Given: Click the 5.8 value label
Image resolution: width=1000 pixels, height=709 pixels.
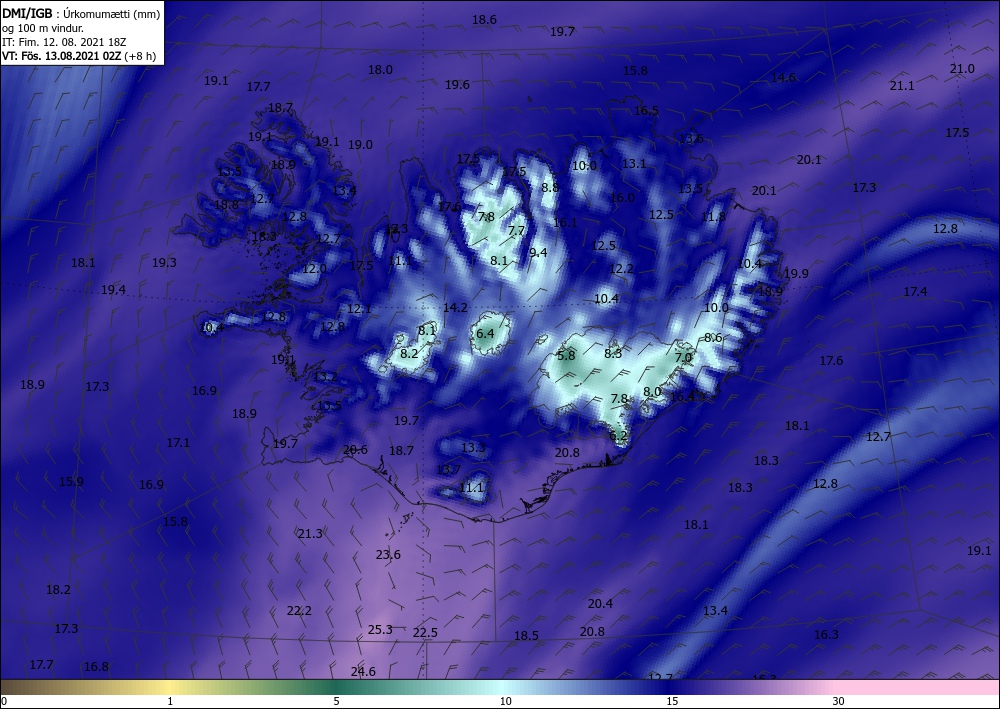Looking at the screenshot, I should coord(566,355).
